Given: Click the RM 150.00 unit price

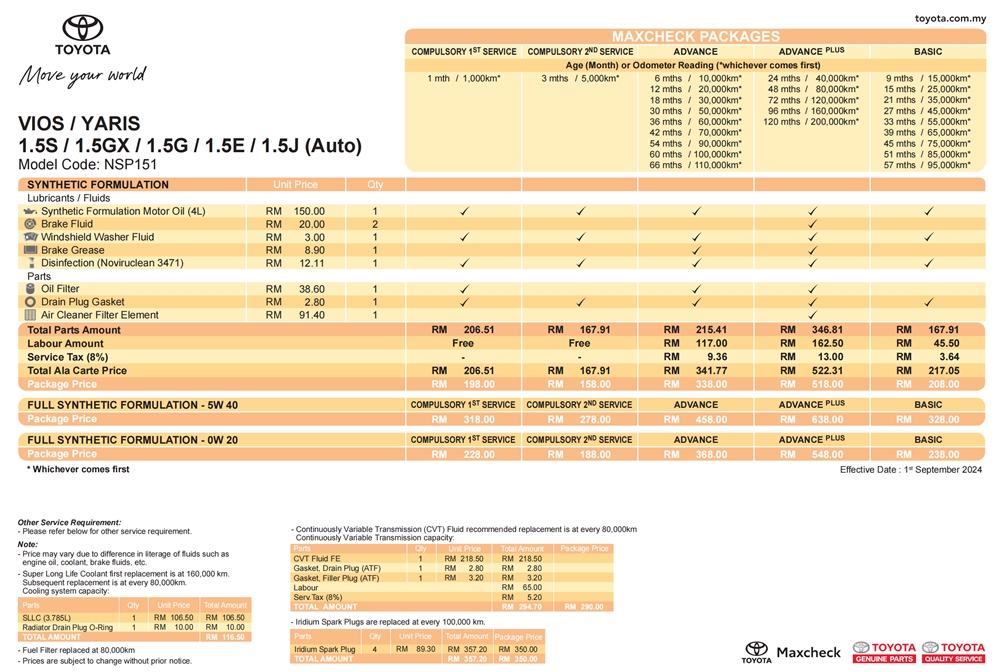Looking at the screenshot, I should point(295,211).
